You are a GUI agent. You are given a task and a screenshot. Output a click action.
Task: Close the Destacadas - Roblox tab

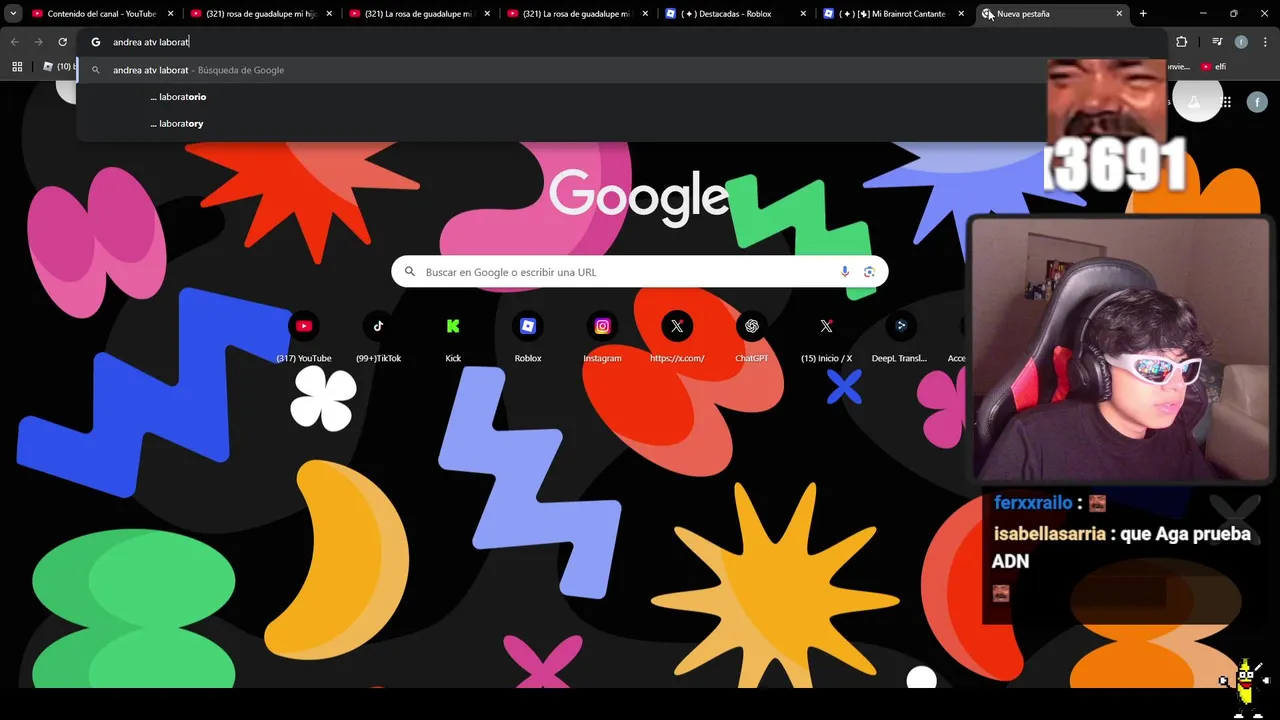point(803,14)
